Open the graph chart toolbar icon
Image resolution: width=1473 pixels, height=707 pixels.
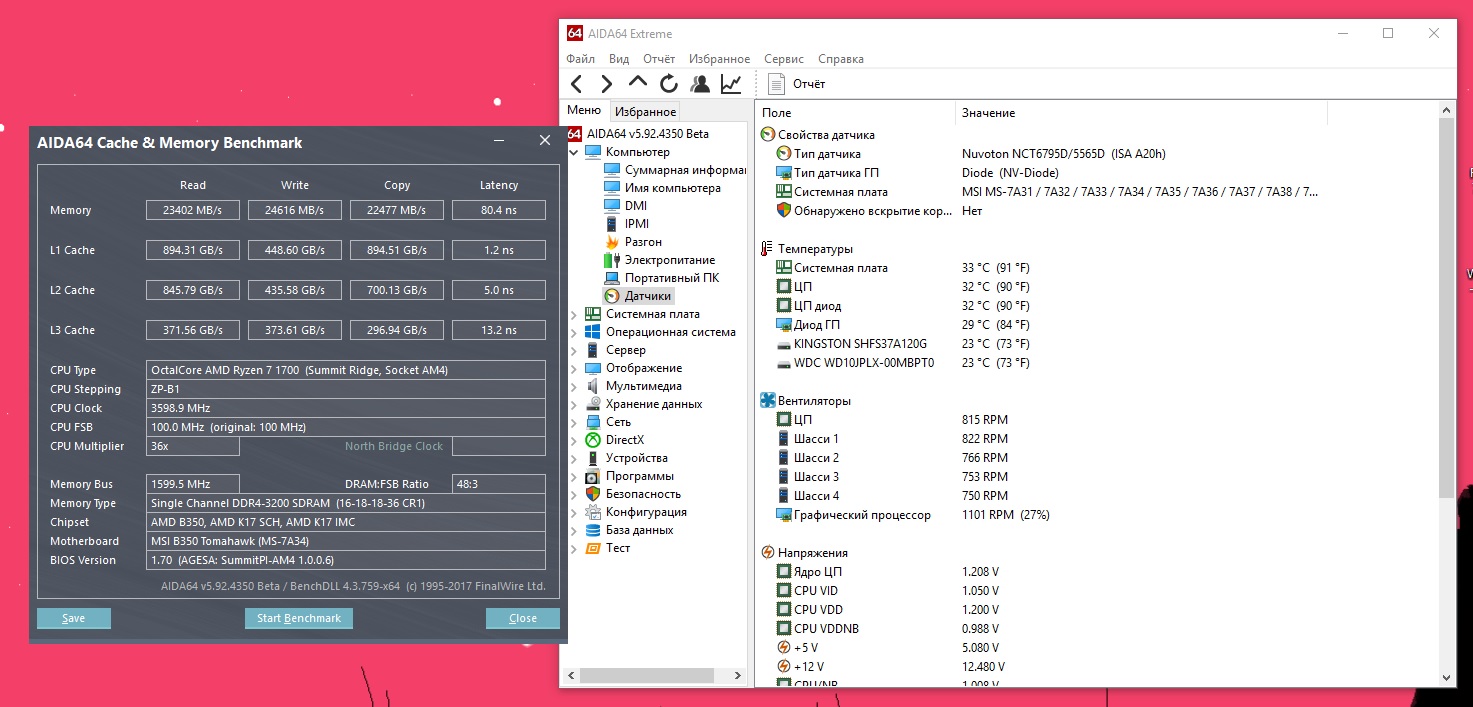(731, 84)
